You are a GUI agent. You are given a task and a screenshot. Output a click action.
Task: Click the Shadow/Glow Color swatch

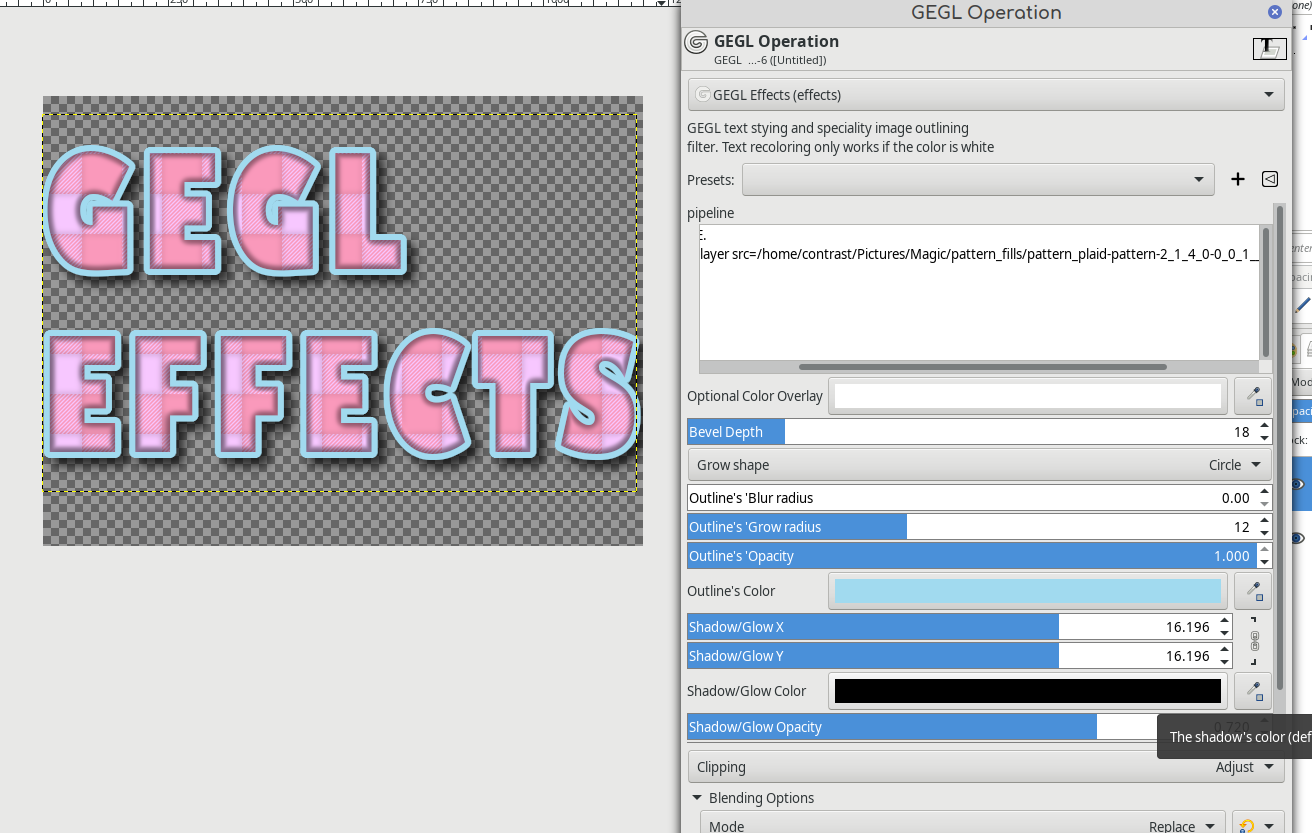click(x=1028, y=691)
